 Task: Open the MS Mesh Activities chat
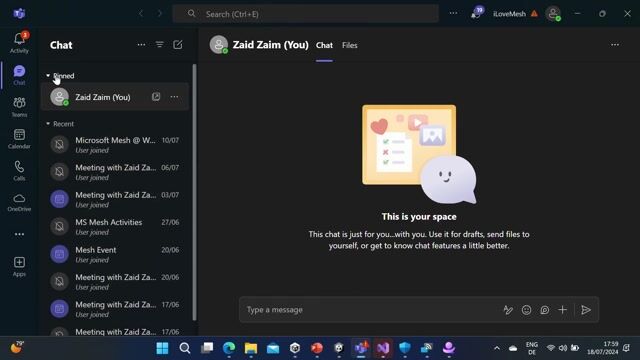(115, 227)
